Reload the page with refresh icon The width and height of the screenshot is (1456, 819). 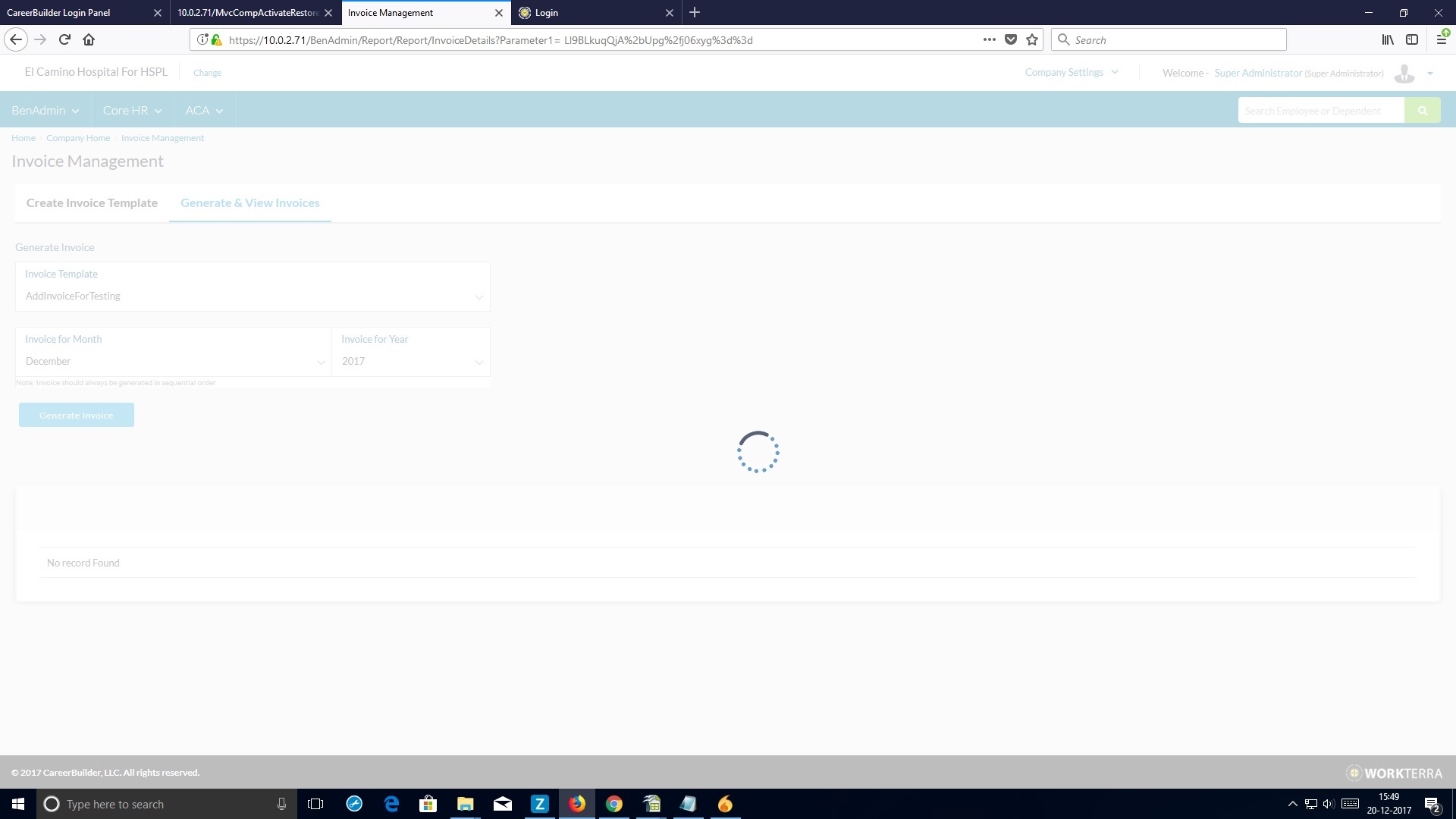pyautogui.click(x=64, y=40)
